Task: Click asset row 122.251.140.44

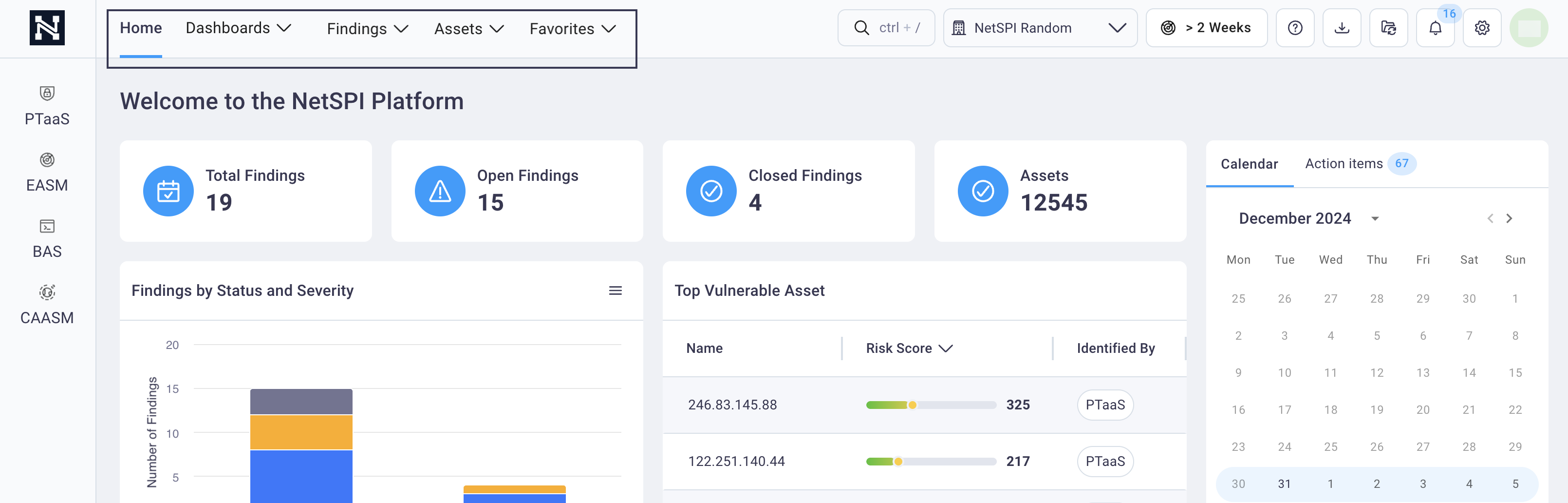Action: (925, 462)
